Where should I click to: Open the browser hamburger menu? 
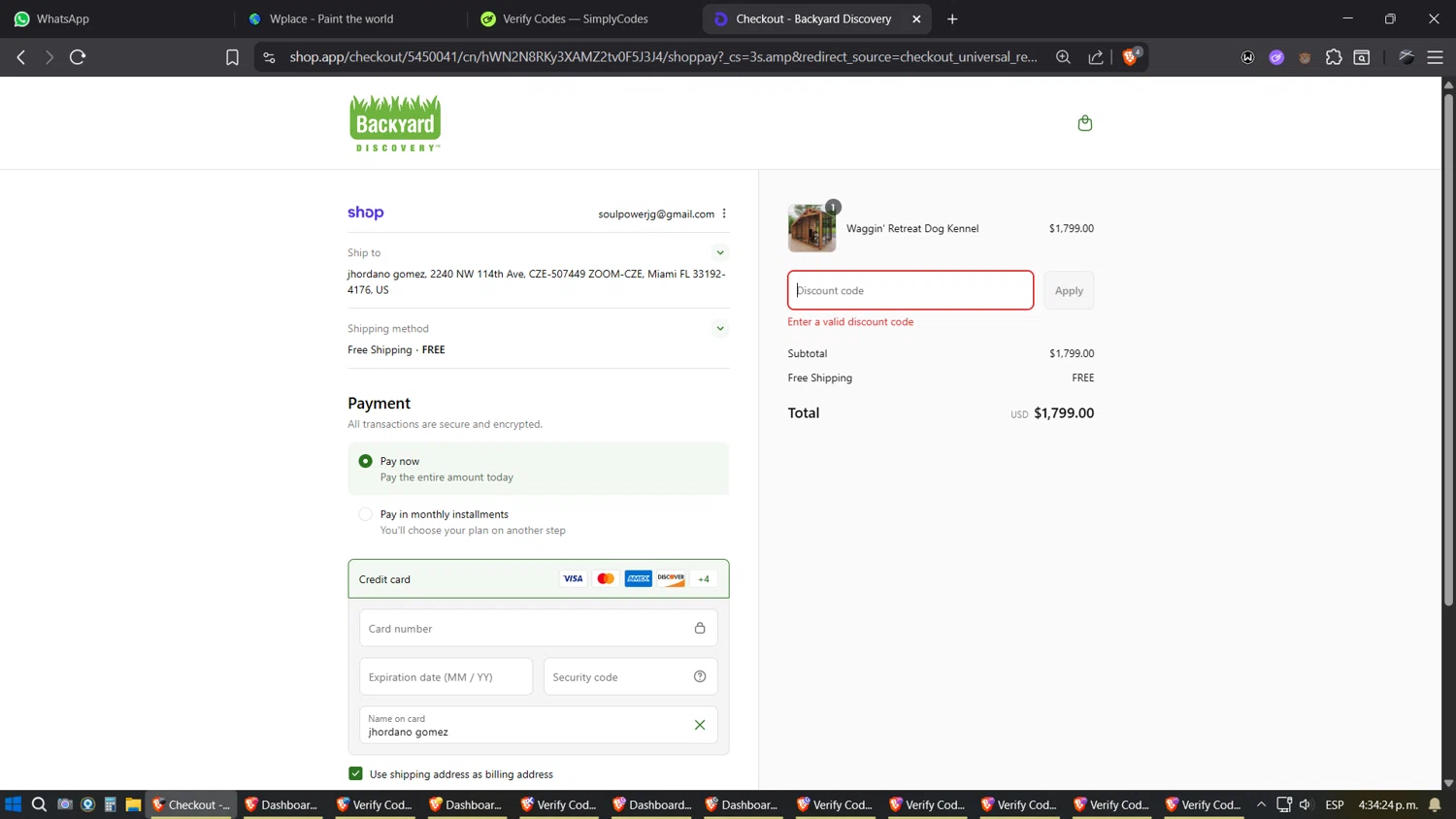pos(1435,57)
